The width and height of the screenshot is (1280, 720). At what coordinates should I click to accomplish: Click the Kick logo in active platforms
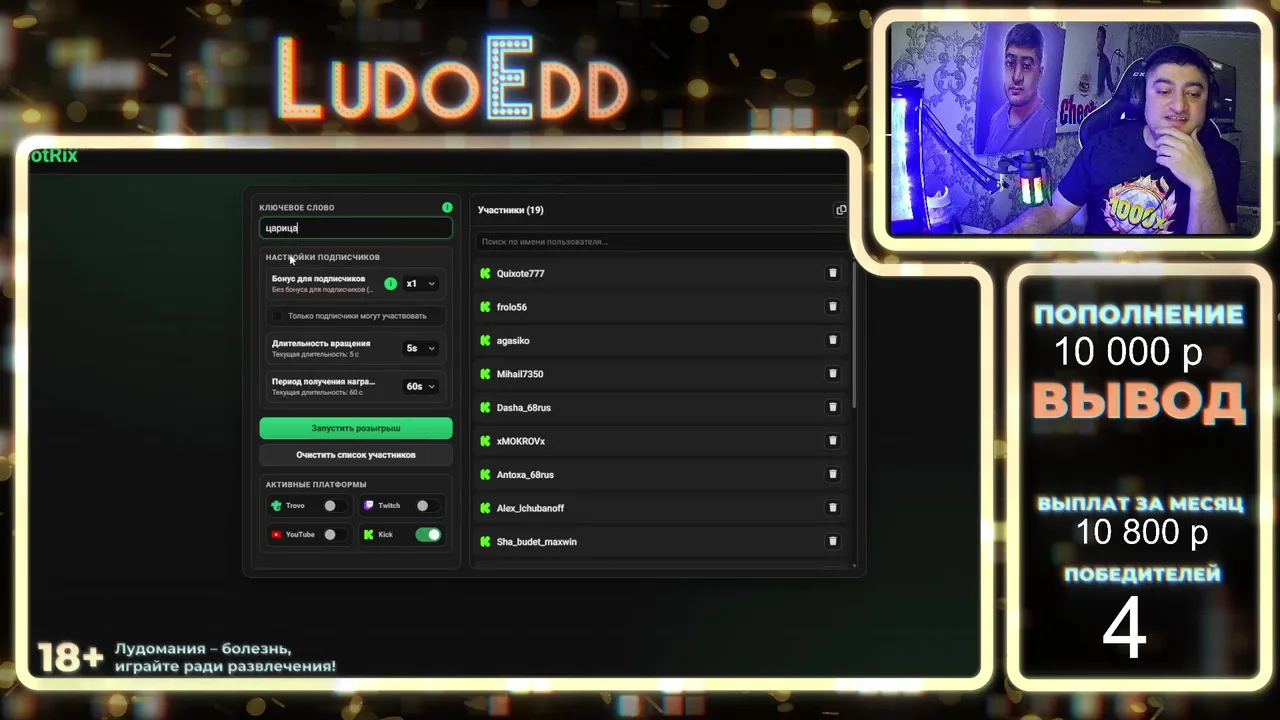click(369, 535)
